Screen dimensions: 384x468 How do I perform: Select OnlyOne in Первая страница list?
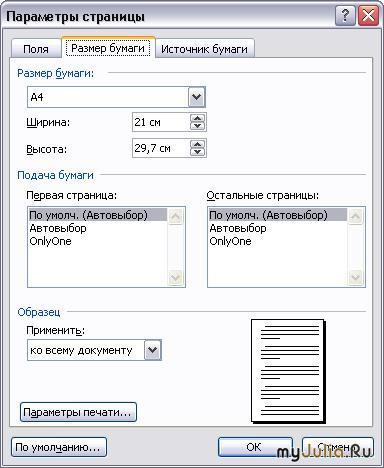[x=50, y=241]
